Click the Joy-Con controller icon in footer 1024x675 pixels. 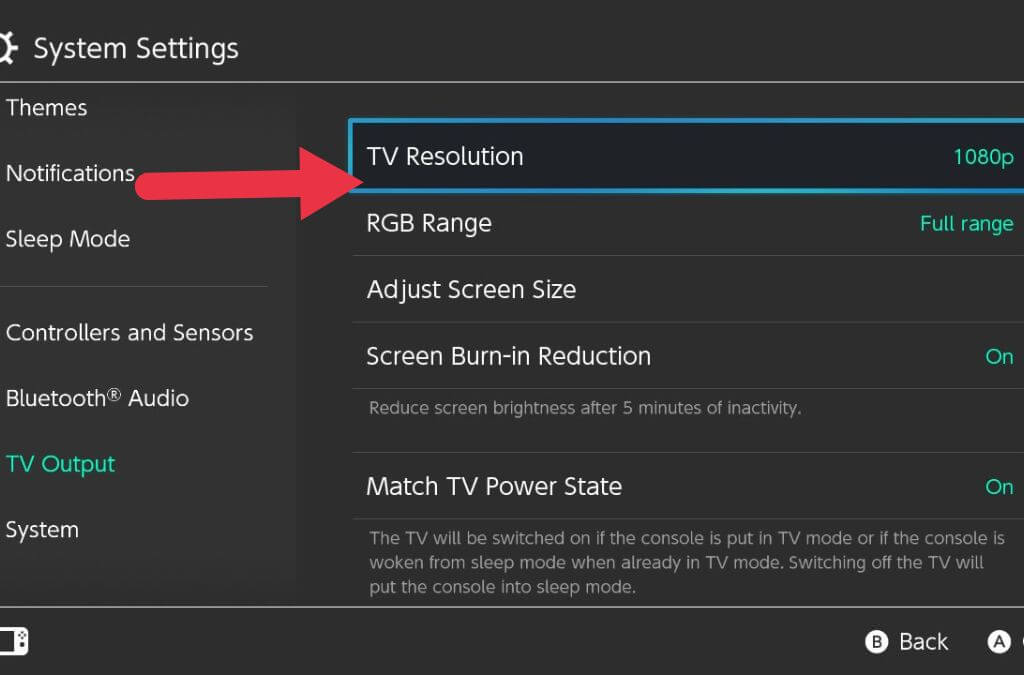tap(14, 641)
